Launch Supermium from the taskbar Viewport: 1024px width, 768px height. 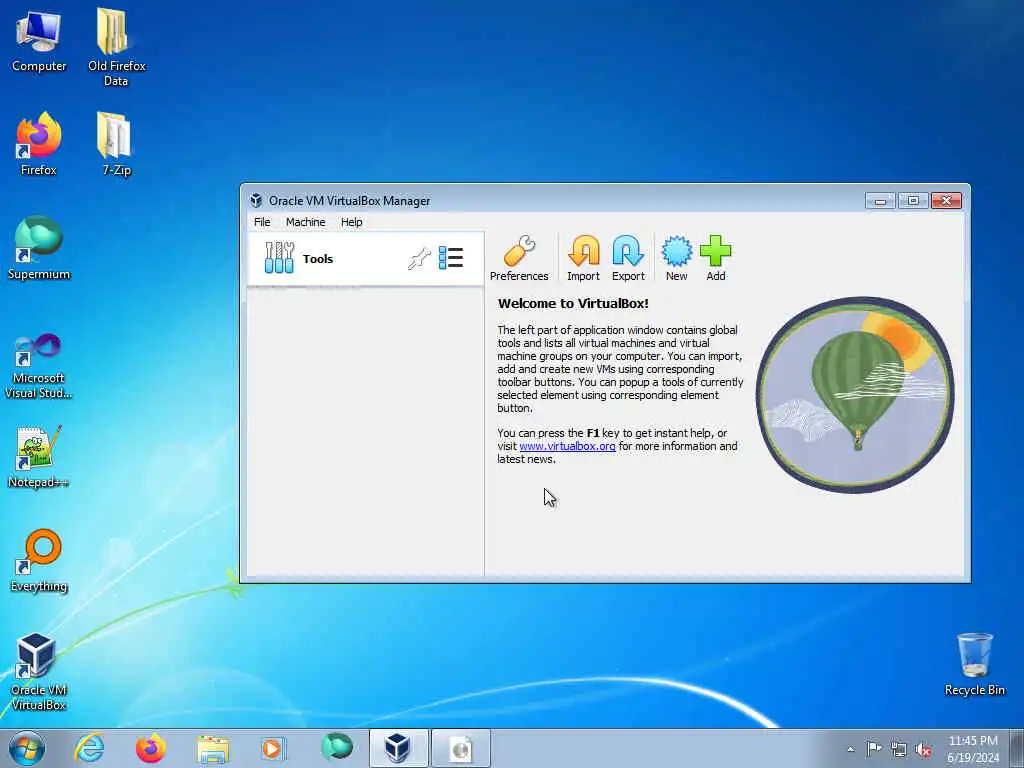[x=336, y=747]
